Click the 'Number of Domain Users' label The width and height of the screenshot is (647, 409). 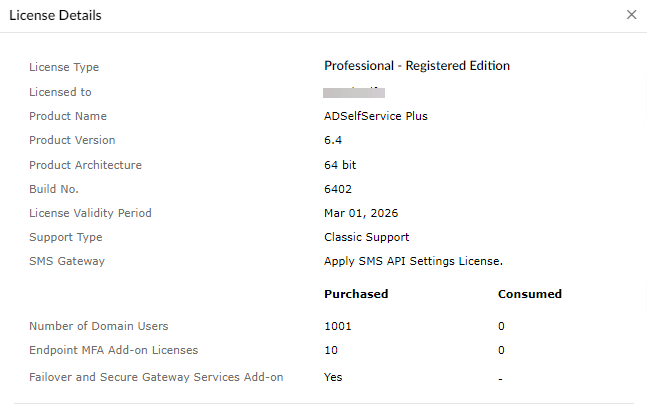coord(99,326)
